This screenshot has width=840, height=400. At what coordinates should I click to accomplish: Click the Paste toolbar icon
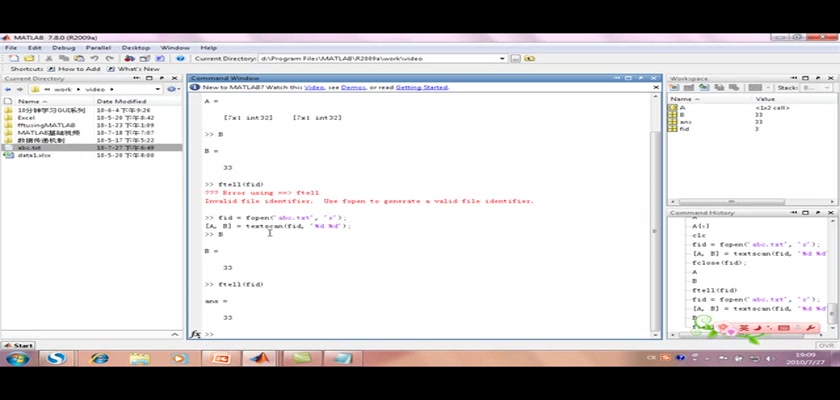click(x=79, y=58)
